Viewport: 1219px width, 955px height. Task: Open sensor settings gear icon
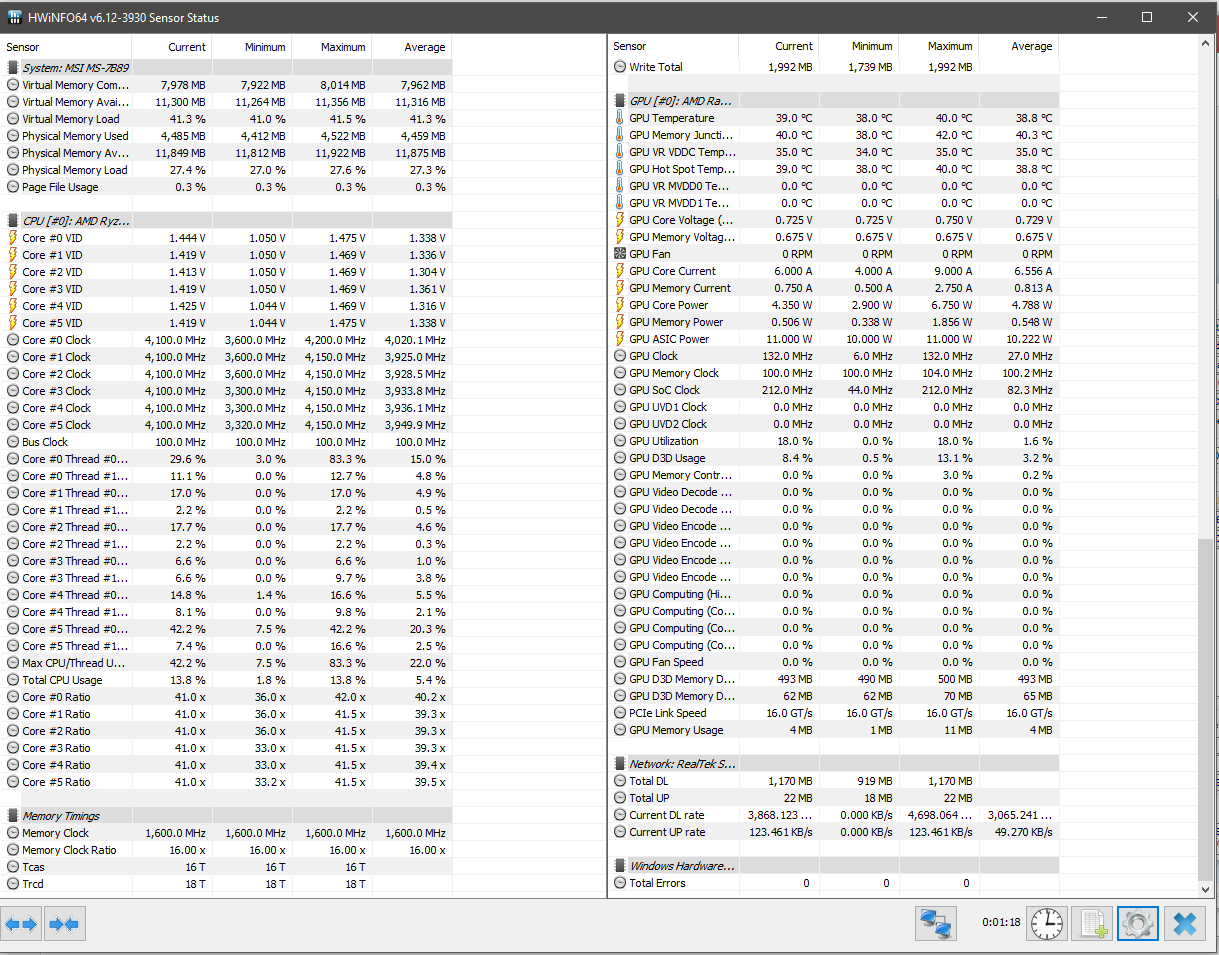click(x=1137, y=923)
